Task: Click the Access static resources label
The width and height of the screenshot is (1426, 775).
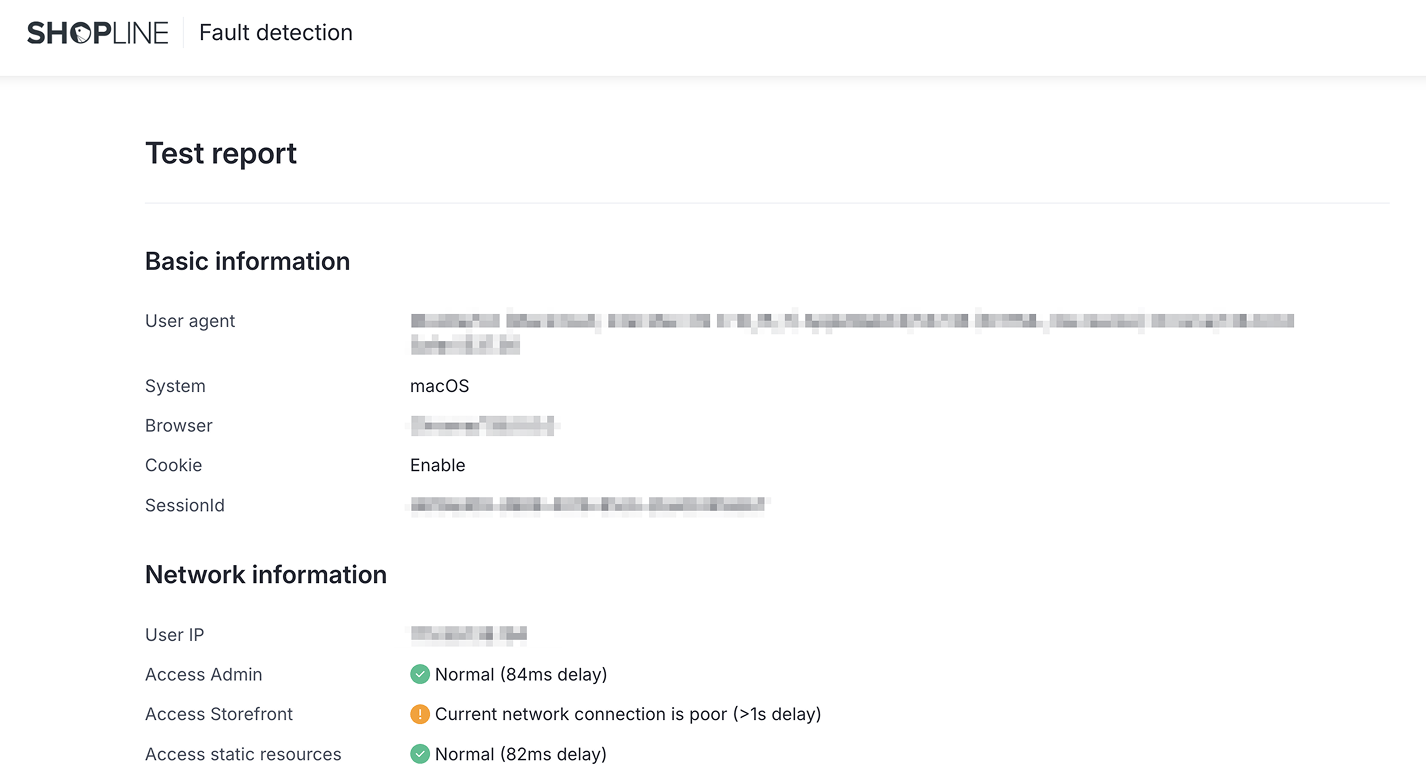Action: point(243,754)
